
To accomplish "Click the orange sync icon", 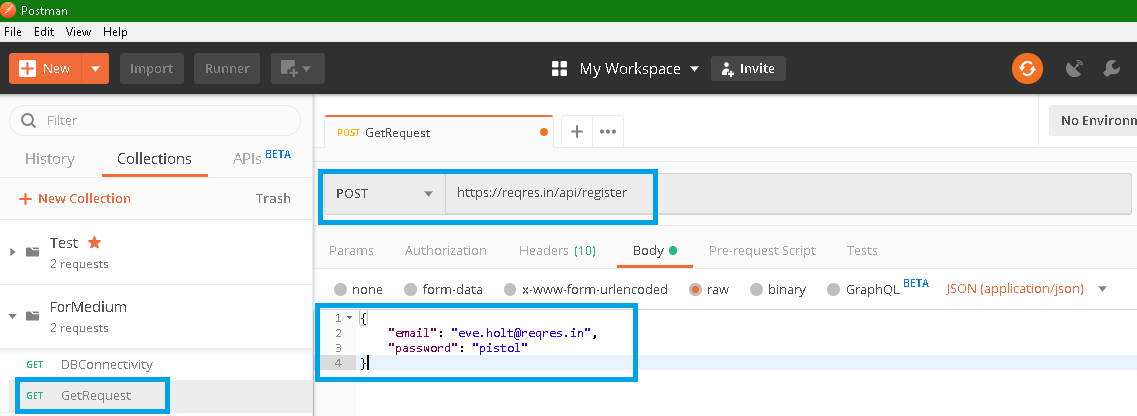I will [x=1028, y=69].
